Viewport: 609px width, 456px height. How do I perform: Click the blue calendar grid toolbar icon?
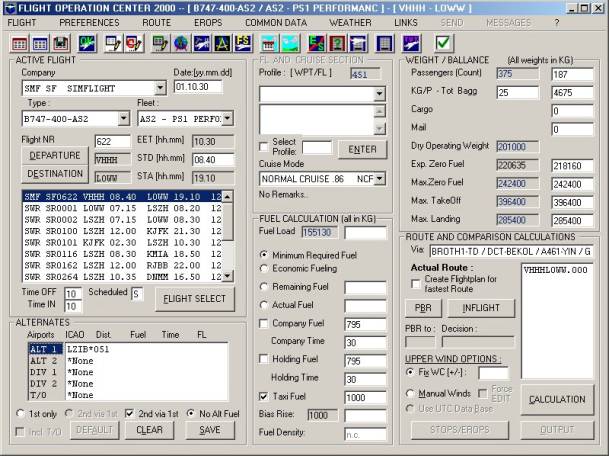pyautogui.click(x=40, y=44)
